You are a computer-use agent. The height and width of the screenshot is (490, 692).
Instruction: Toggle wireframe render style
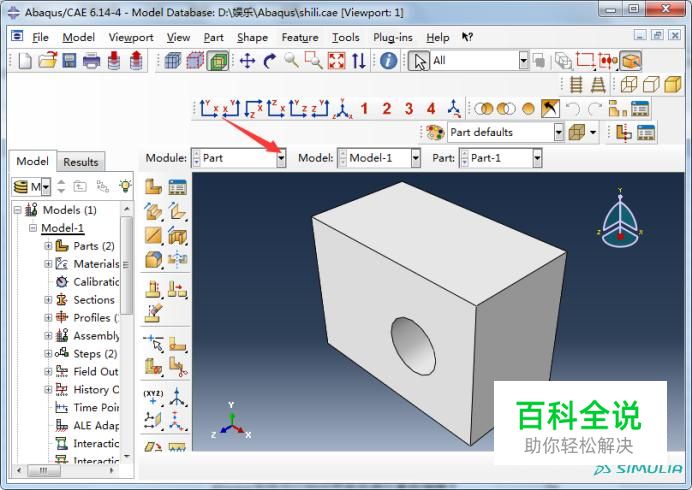click(x=629, y=84)
